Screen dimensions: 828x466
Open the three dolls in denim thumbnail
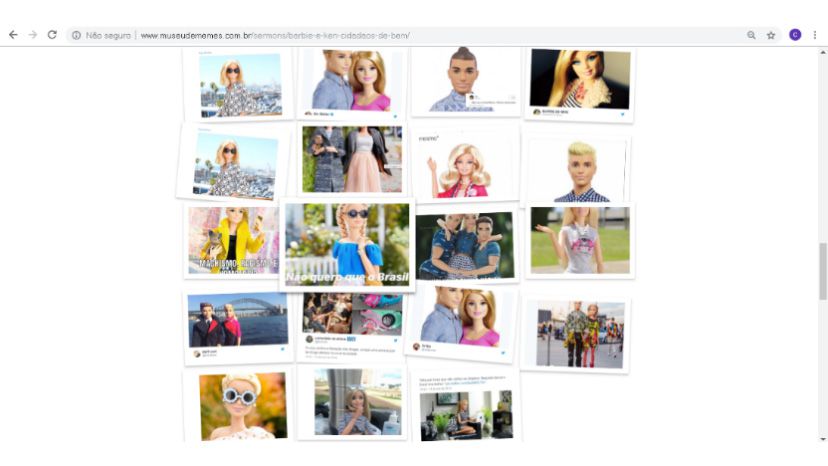pos(465,245)
